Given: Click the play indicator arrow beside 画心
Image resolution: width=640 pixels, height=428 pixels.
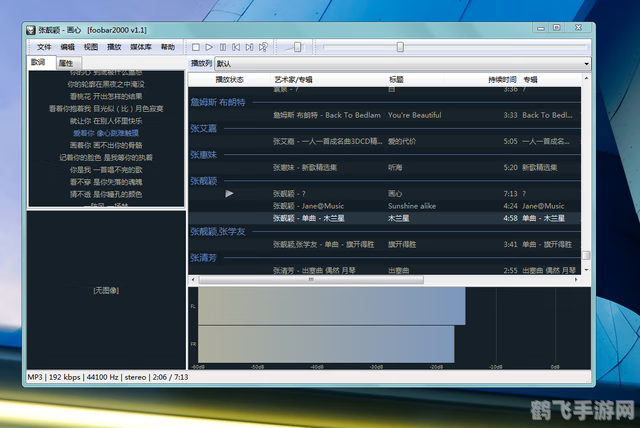Looking at the screenshot, I should tap(229, 194).
